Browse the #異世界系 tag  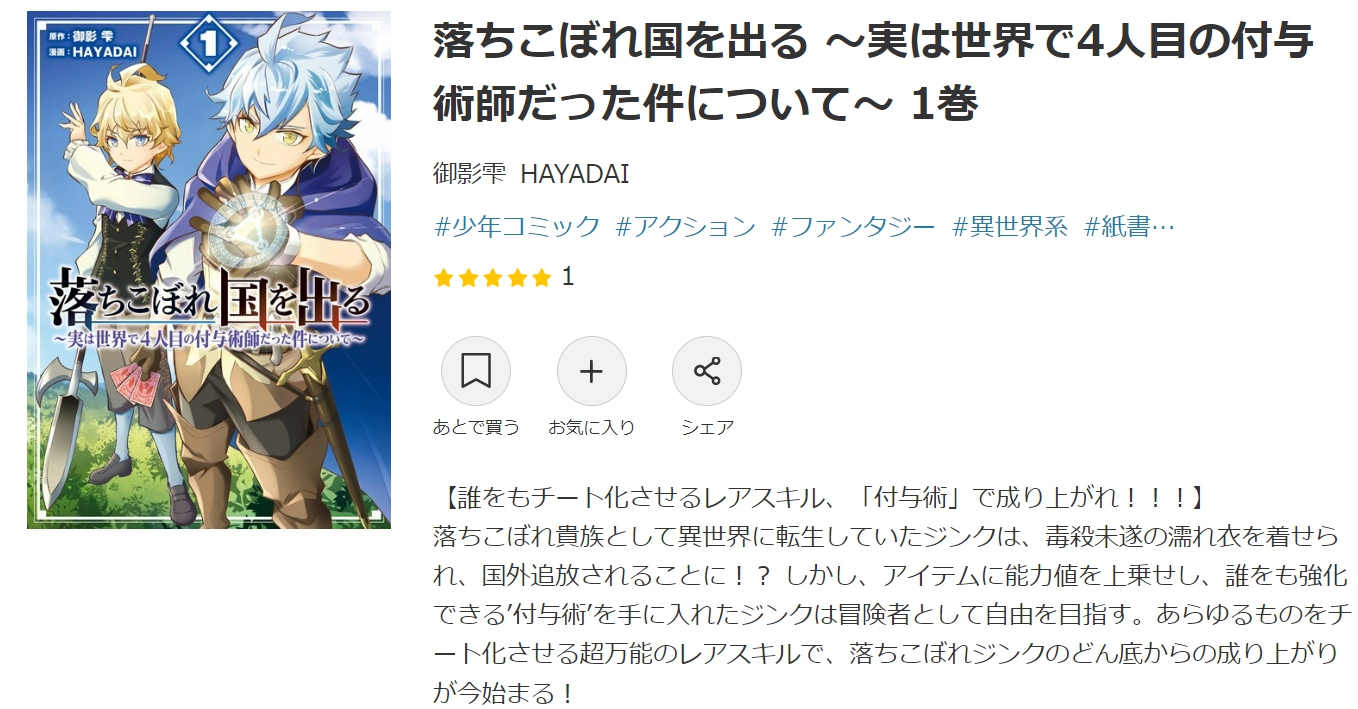(x=1010, y=226)
